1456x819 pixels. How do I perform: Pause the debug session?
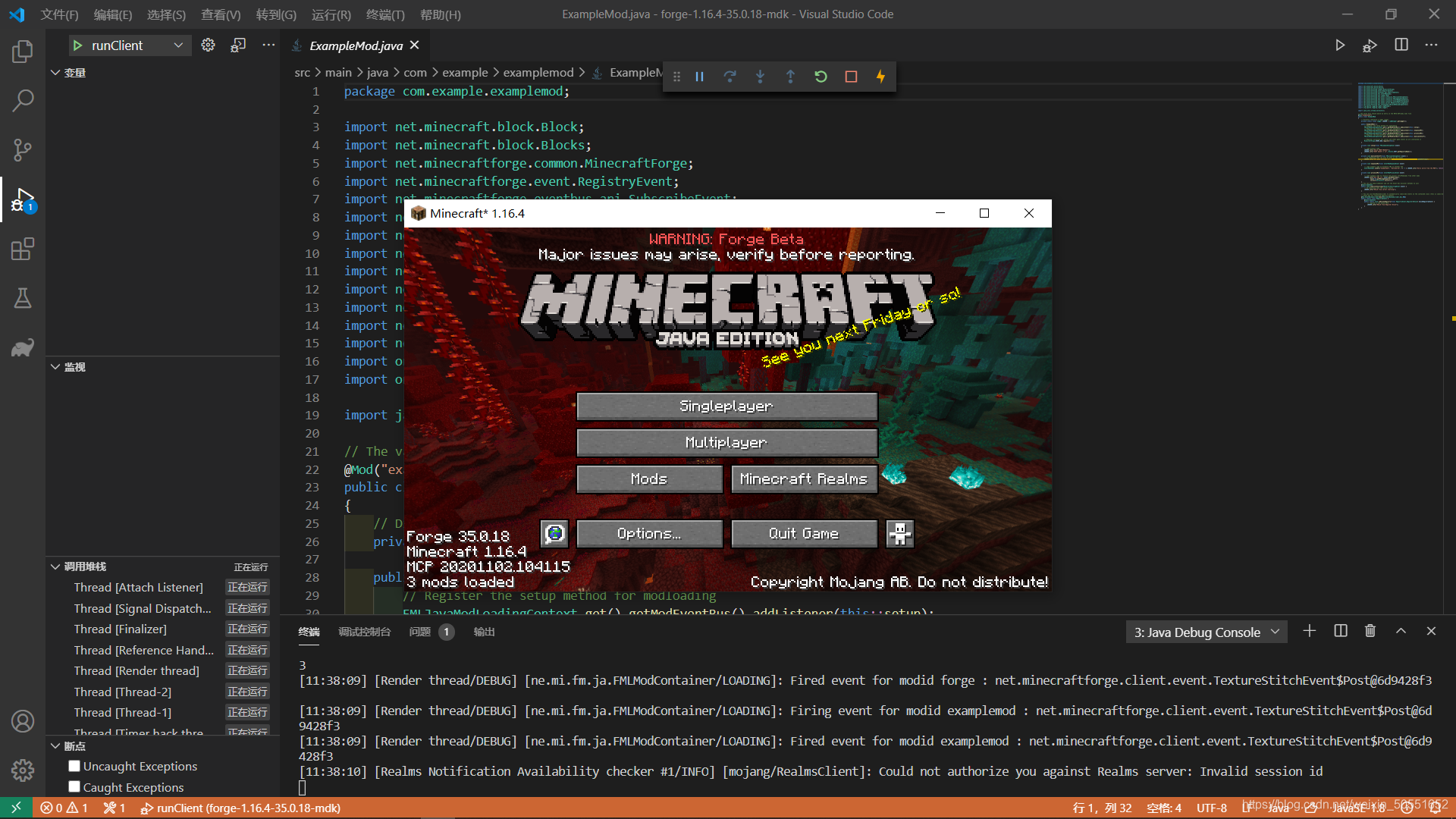pos(699,77)
